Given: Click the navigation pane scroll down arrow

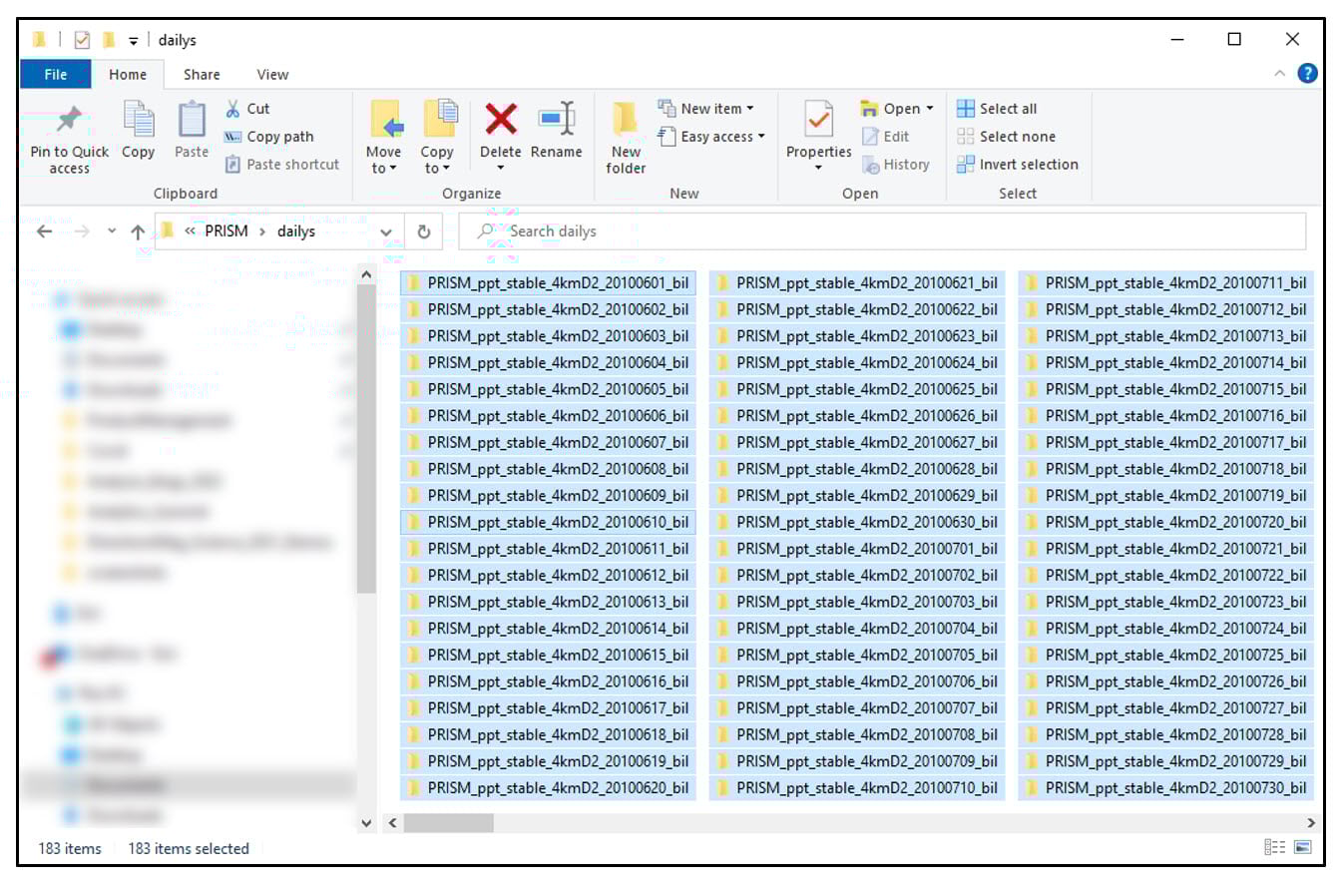Looking at the screenshot, I should coord(366,823).
